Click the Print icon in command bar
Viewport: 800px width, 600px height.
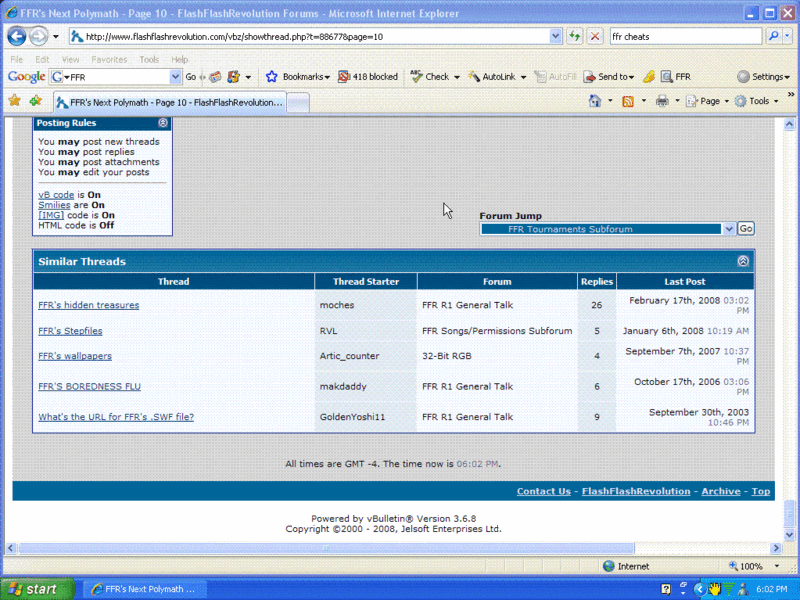(662, 101)
